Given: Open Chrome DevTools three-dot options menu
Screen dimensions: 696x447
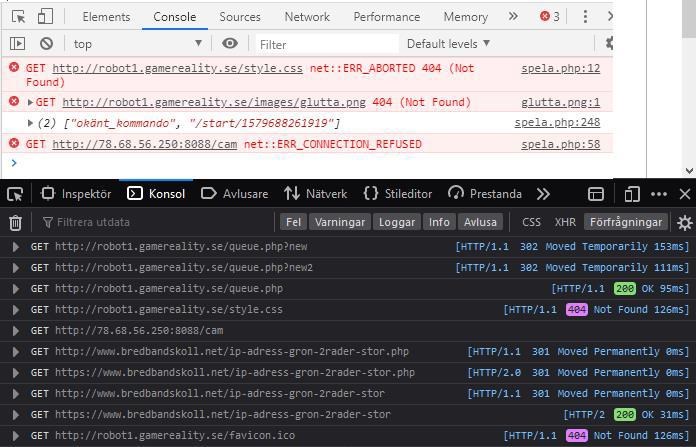Looking at the screenshot, I should coord(585,17).
